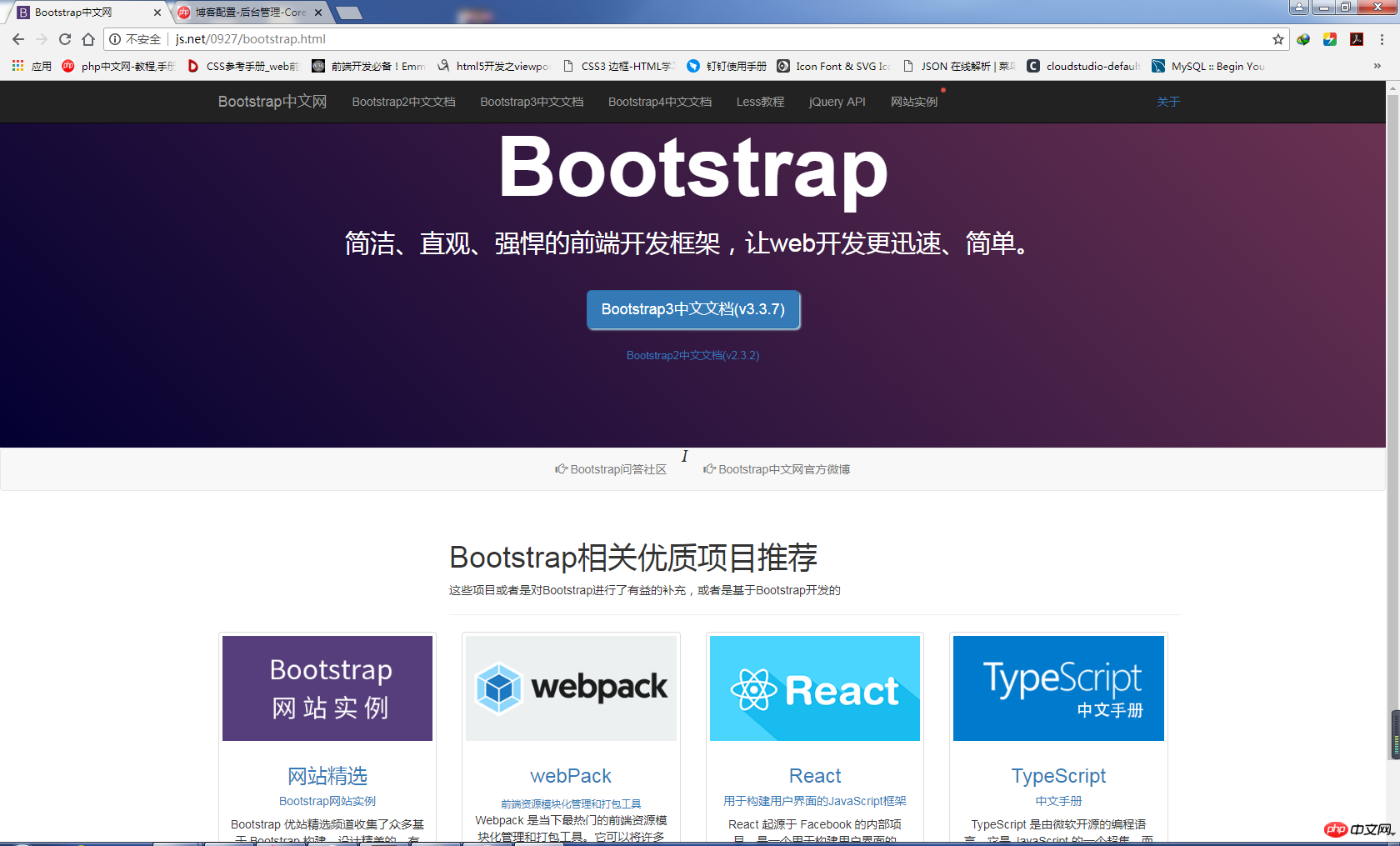Bookmark this page with the star icon
This screenshot has height=846, width=1400.
pyautogui.click(x=1278, y=39)
